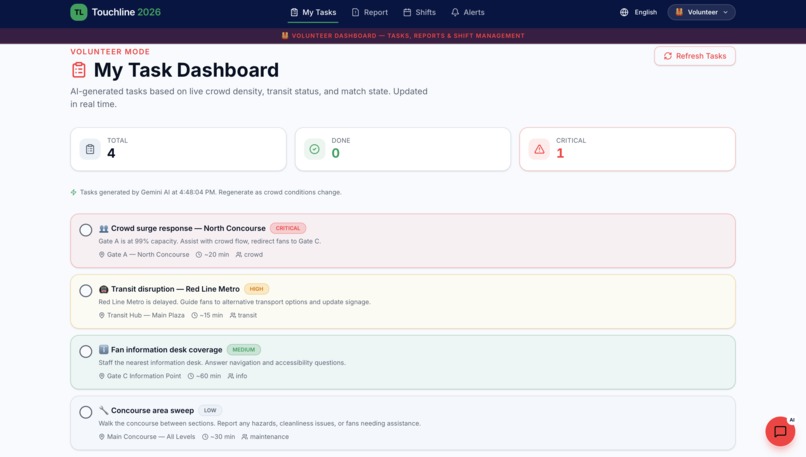The image size is (806, 457).
Task: Open the Shifts tab
Action: [419, 12]
